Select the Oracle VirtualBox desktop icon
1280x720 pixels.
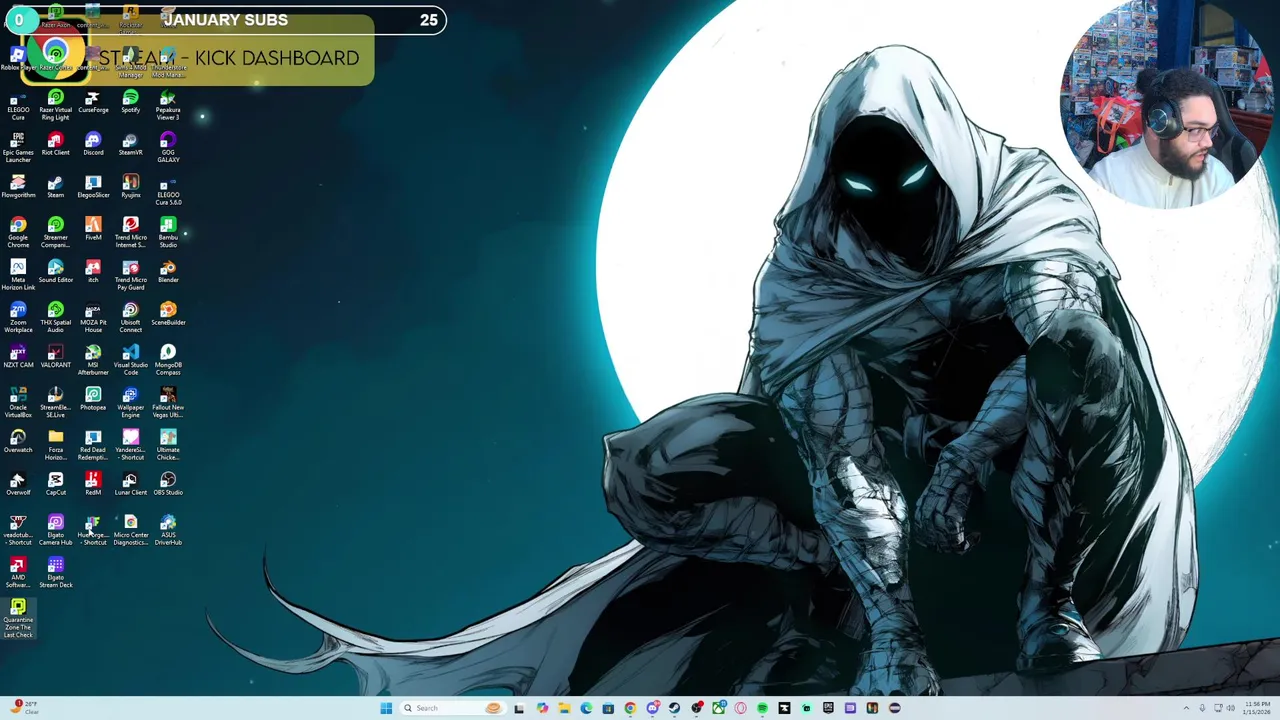pos(18,403)
